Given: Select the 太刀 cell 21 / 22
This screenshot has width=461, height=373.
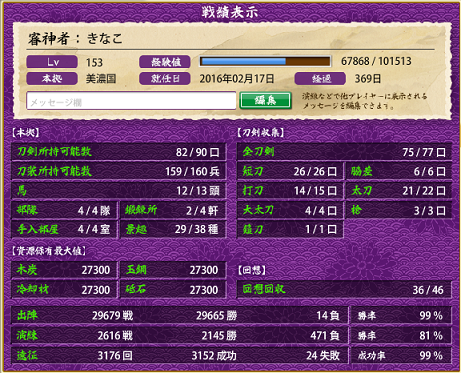Looking at the screenshot, I should pyautogui.click(x=399, y=191).
